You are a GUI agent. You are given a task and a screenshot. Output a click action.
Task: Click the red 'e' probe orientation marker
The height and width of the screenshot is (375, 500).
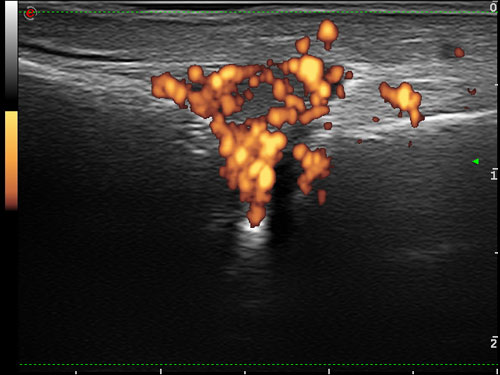click(30, 13)
